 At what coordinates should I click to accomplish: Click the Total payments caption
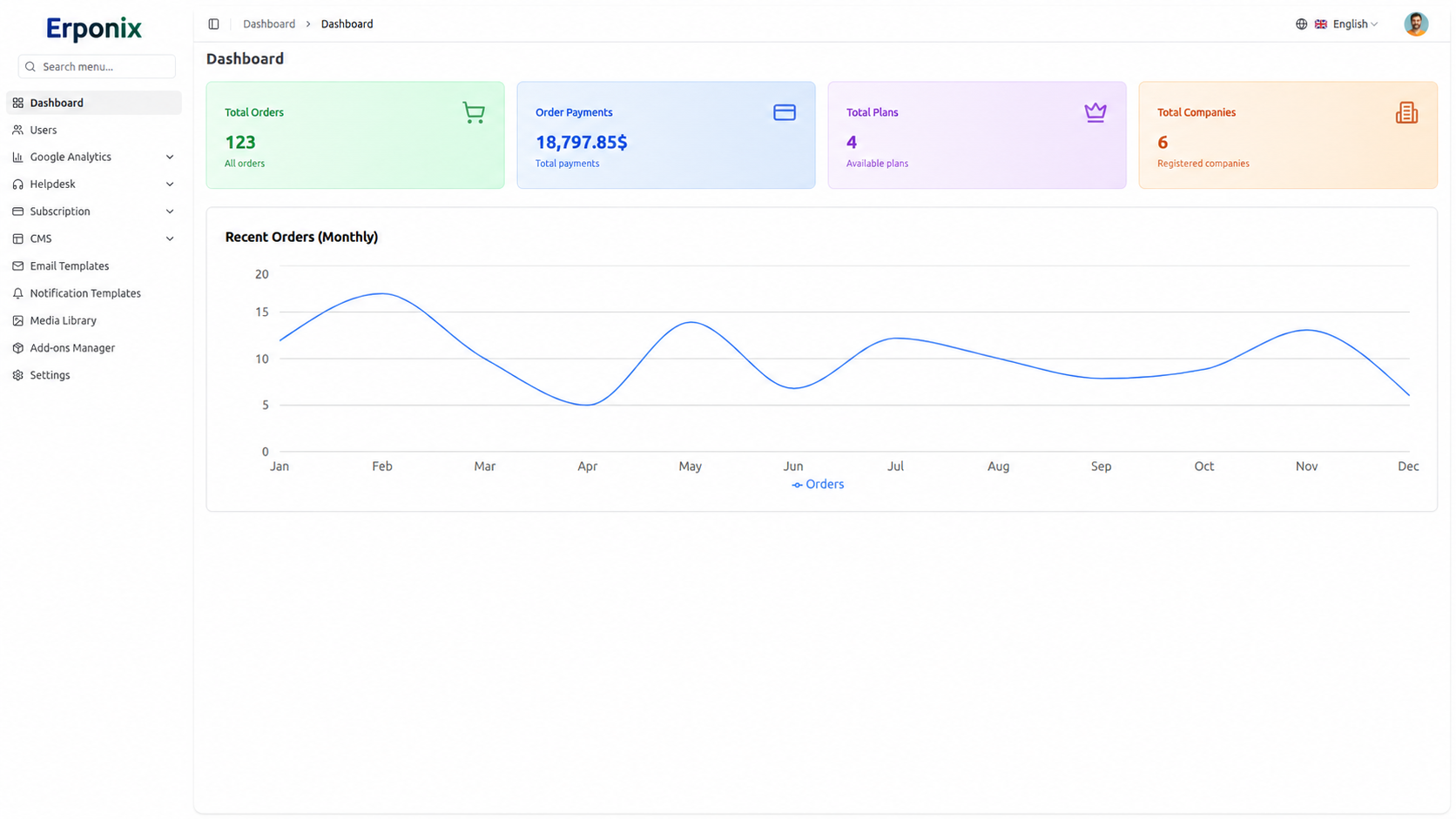(x=567, y=164)
